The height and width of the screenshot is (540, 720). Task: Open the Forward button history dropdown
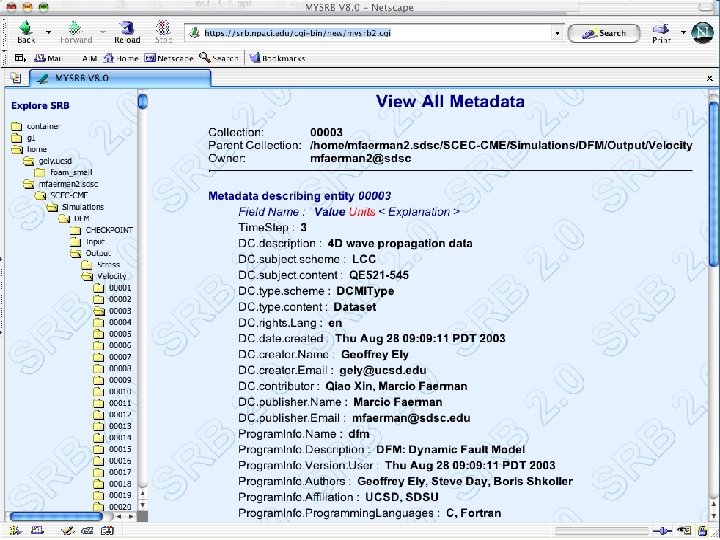pos(103,32)
